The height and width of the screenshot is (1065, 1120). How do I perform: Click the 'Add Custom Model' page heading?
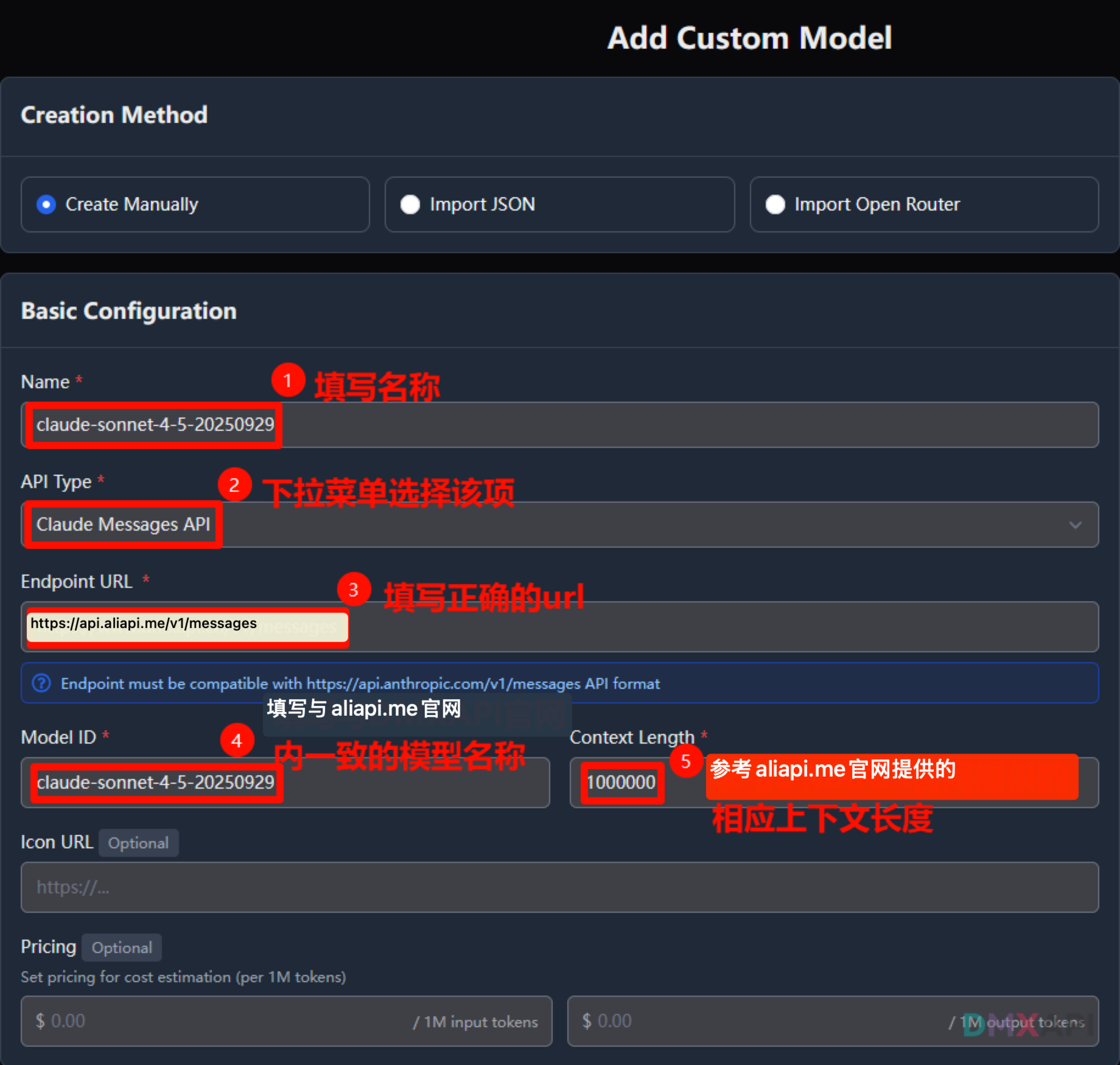coord(749,38)
